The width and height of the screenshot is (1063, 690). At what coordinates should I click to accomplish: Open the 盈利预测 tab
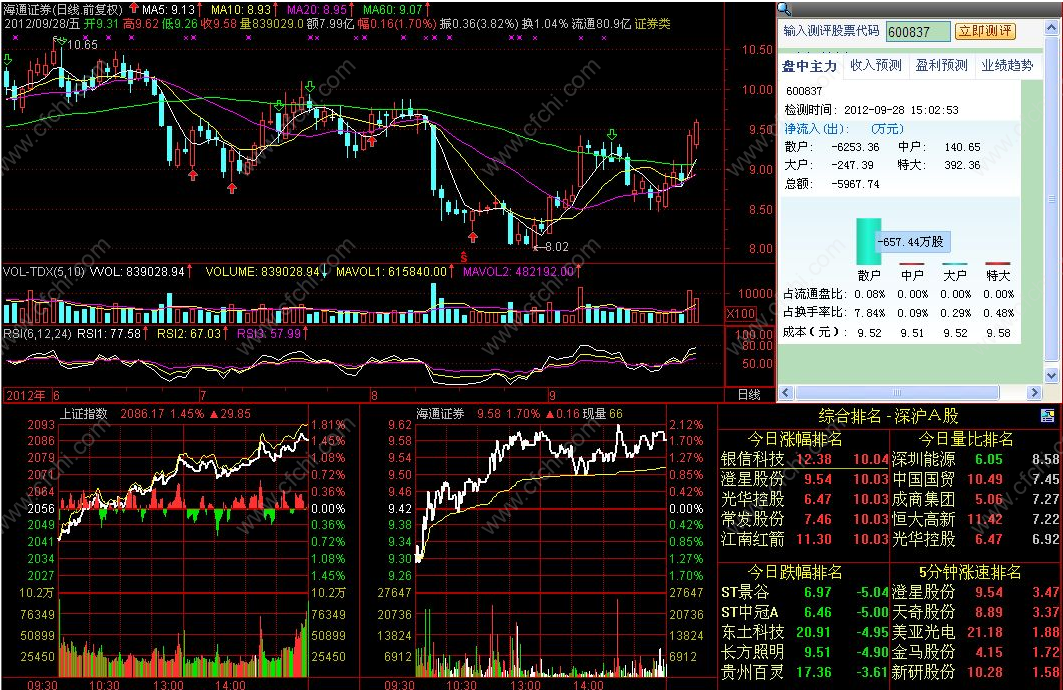941,66
